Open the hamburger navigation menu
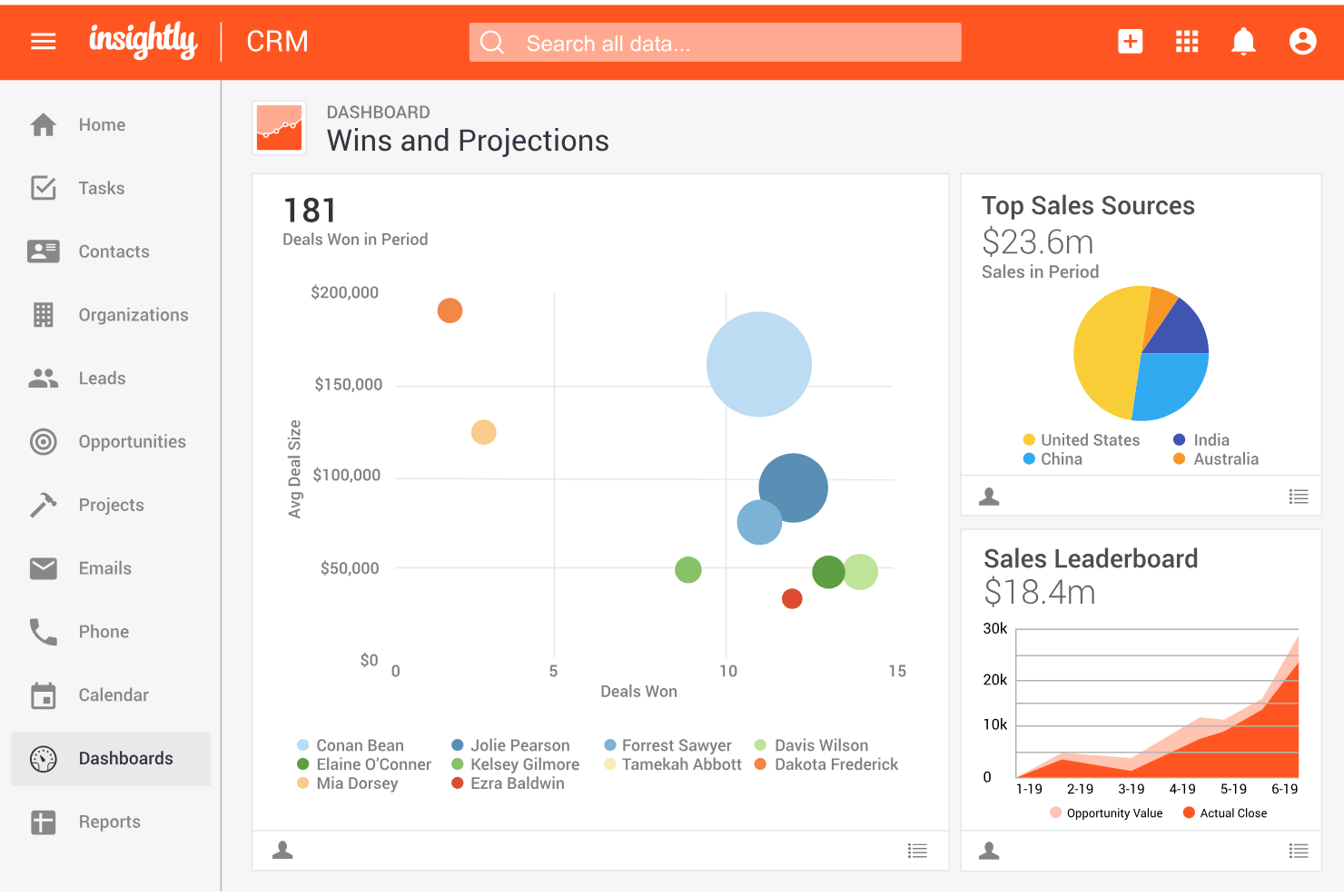 (x=43, y=41)
